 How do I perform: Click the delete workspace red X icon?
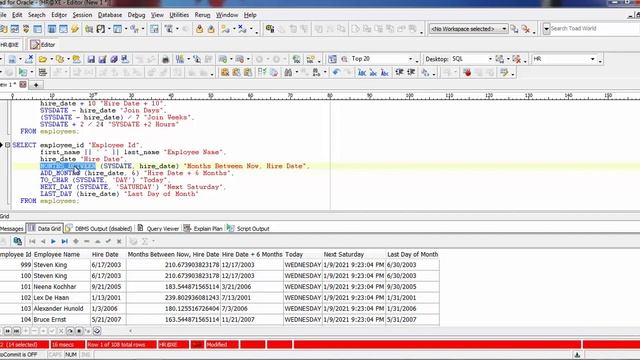click(x=526, y=29)
